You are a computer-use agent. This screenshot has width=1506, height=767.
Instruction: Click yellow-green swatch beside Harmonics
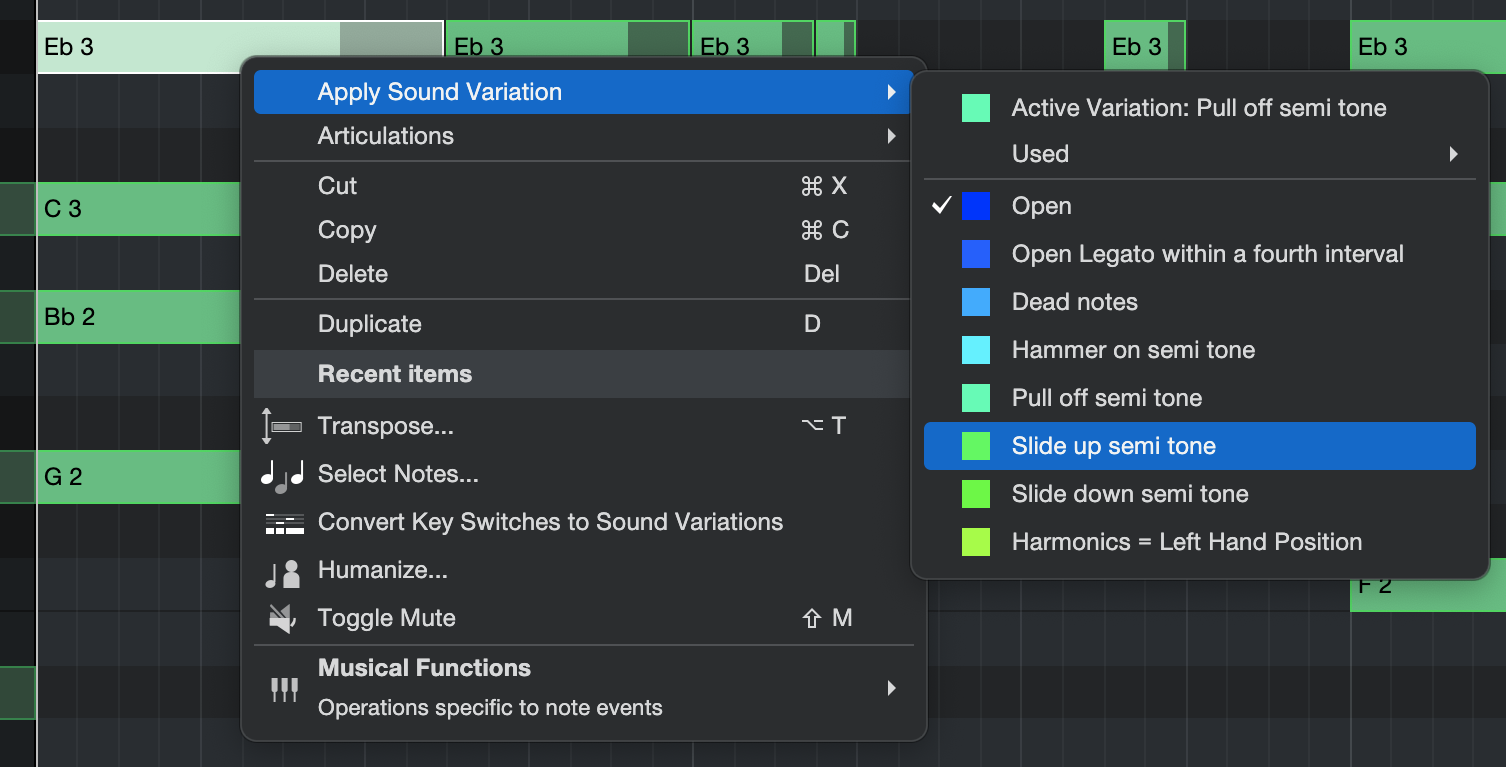coord(976,542)
